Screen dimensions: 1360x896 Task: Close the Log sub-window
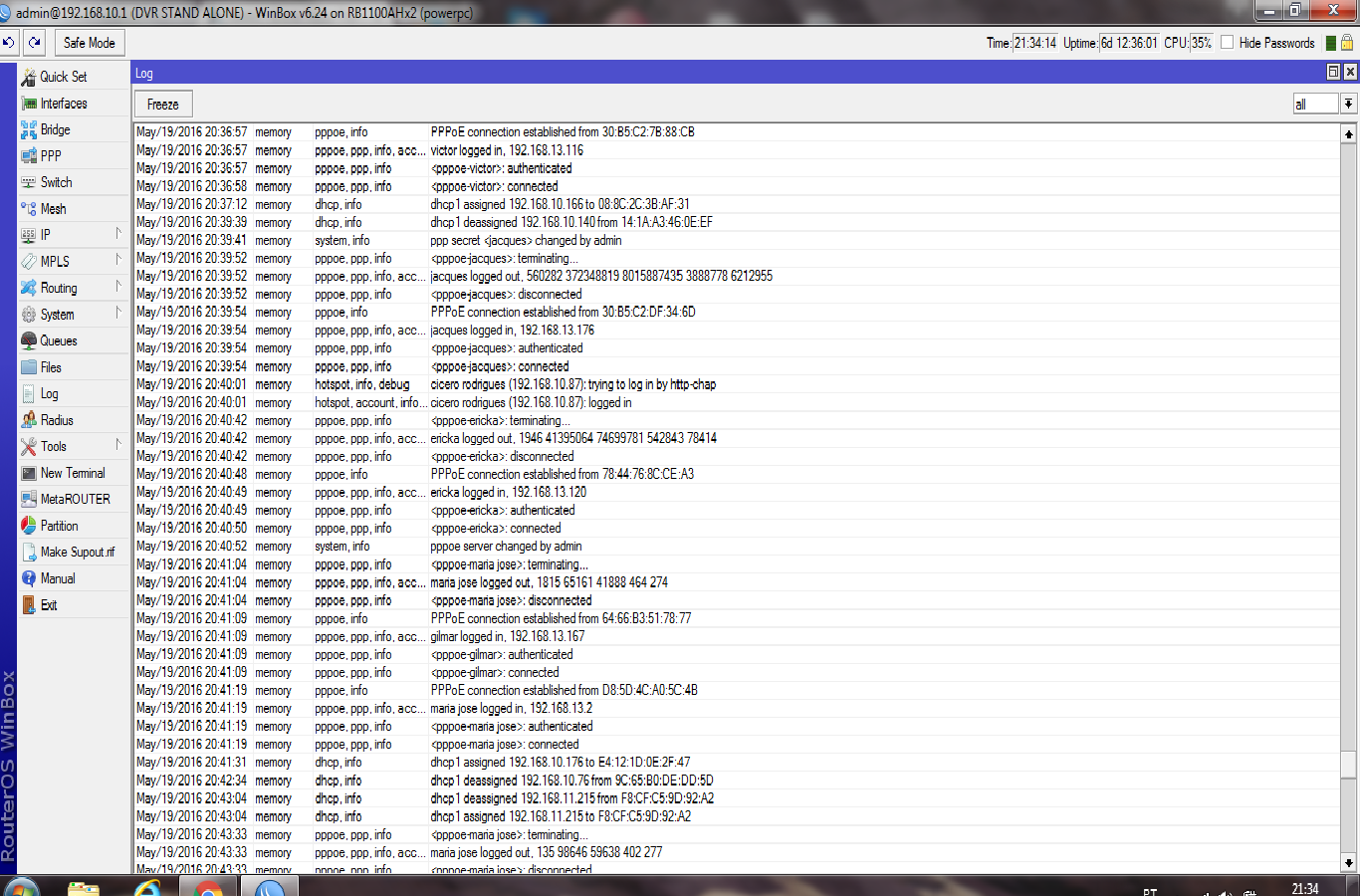[1350, 72]
